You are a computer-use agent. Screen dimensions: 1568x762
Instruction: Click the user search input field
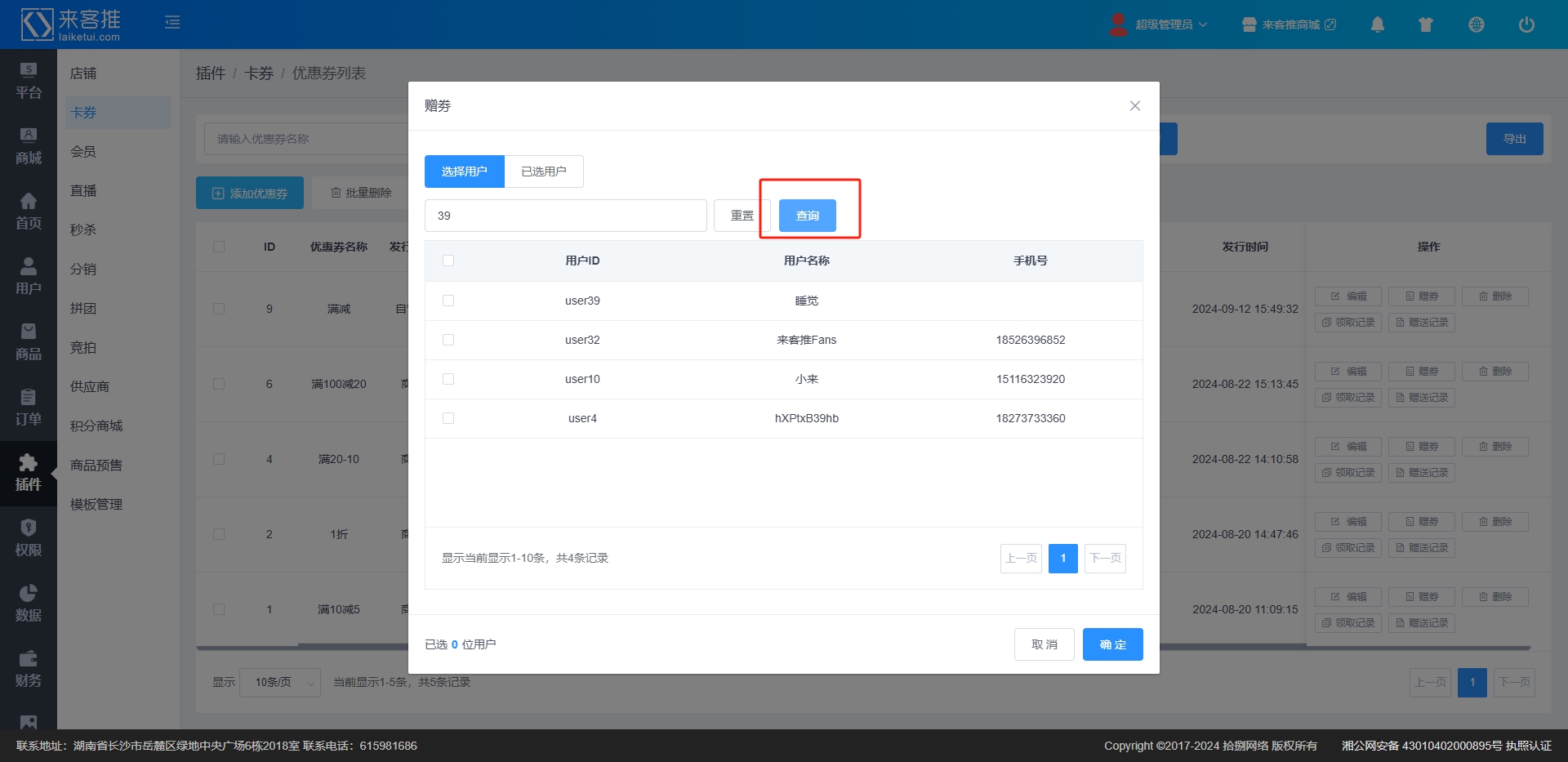565,216
